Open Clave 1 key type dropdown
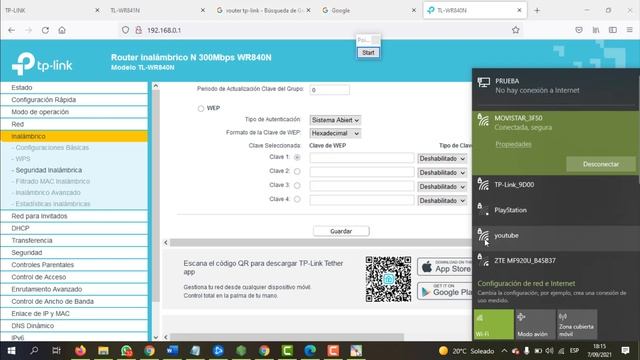Image resolution: width=640 pixels, height=360 pixels. 442,158
